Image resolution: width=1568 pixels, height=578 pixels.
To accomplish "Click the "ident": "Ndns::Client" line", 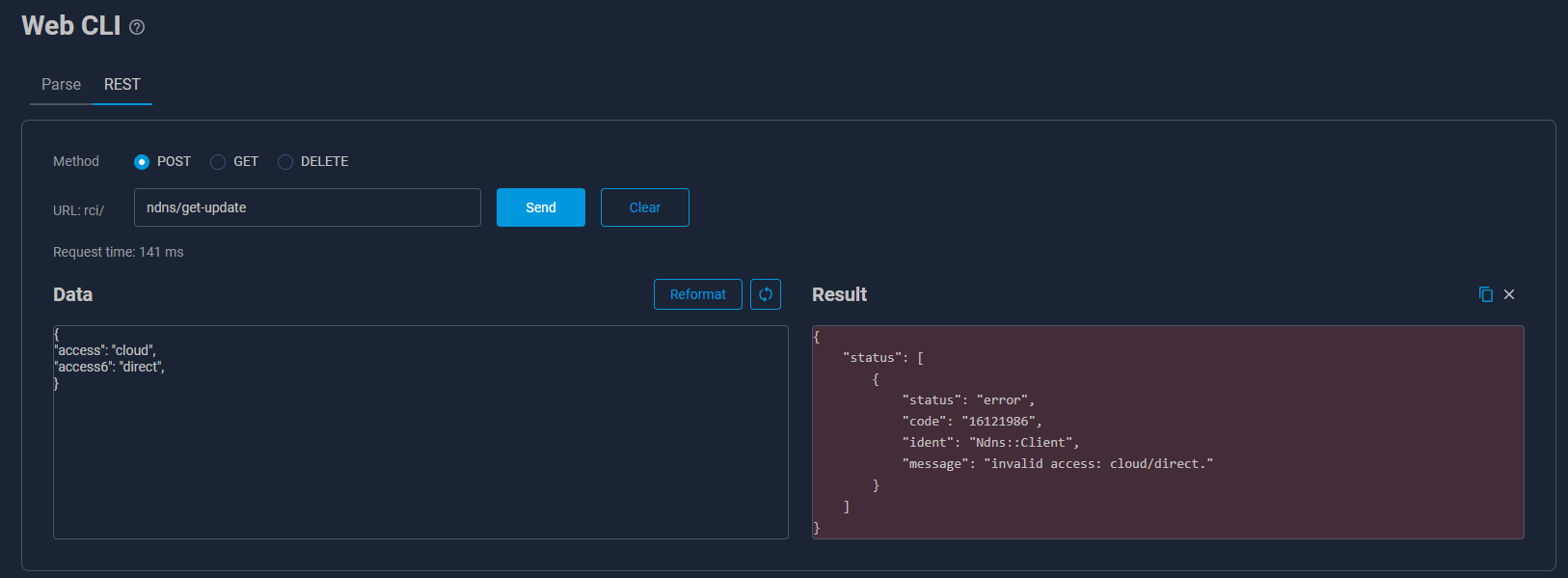I will [x=989, y=443].
